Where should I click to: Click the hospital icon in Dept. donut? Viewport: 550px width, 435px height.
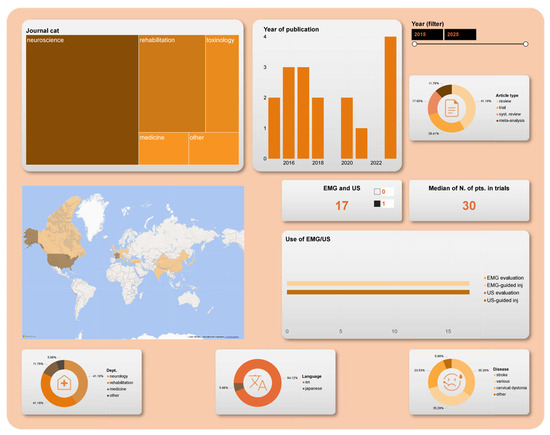pyautogui.click(x=64, y=383)
